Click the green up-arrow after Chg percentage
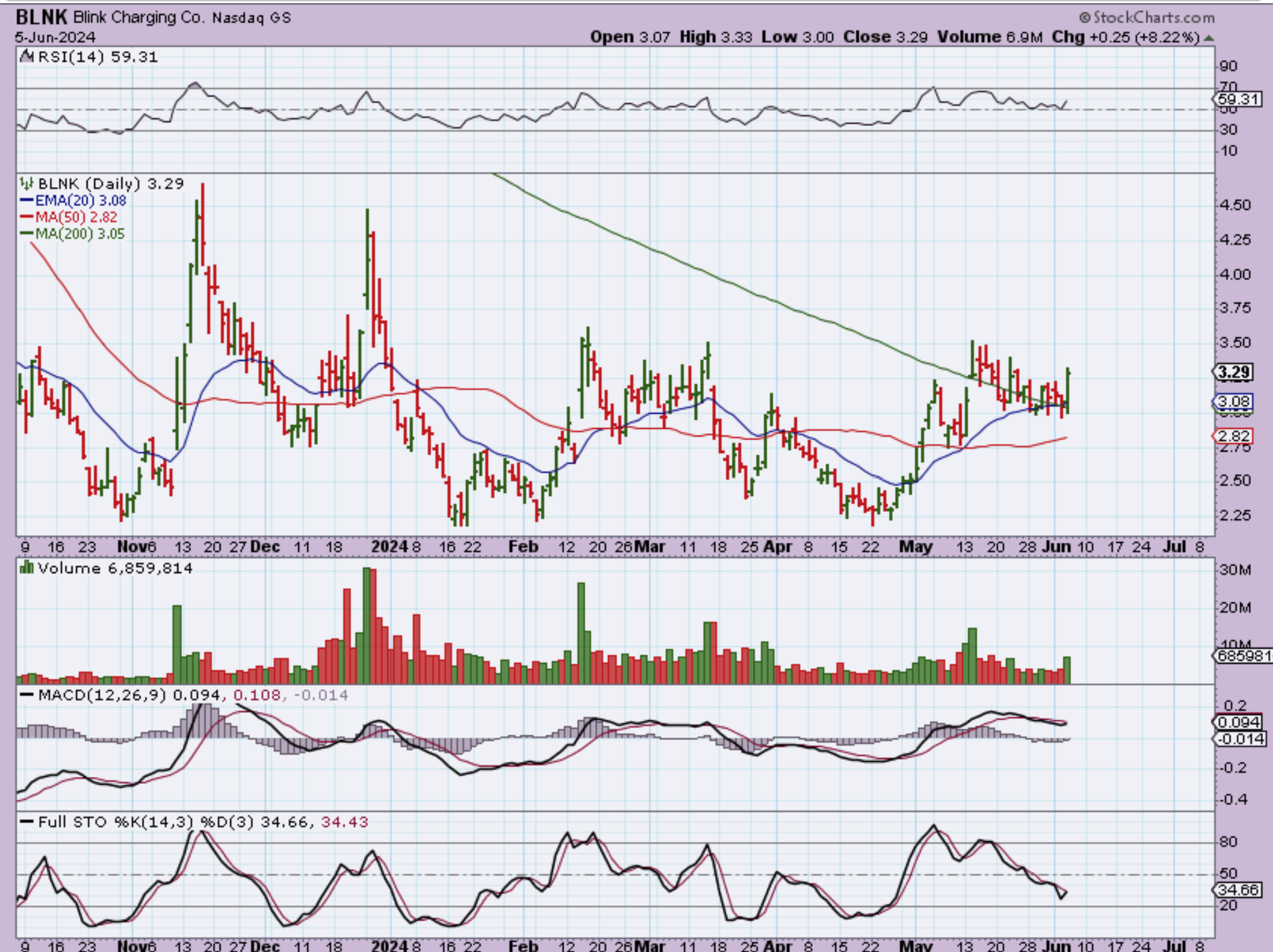The width and height of the screenshot is (1273, 952). point(1208,38)
